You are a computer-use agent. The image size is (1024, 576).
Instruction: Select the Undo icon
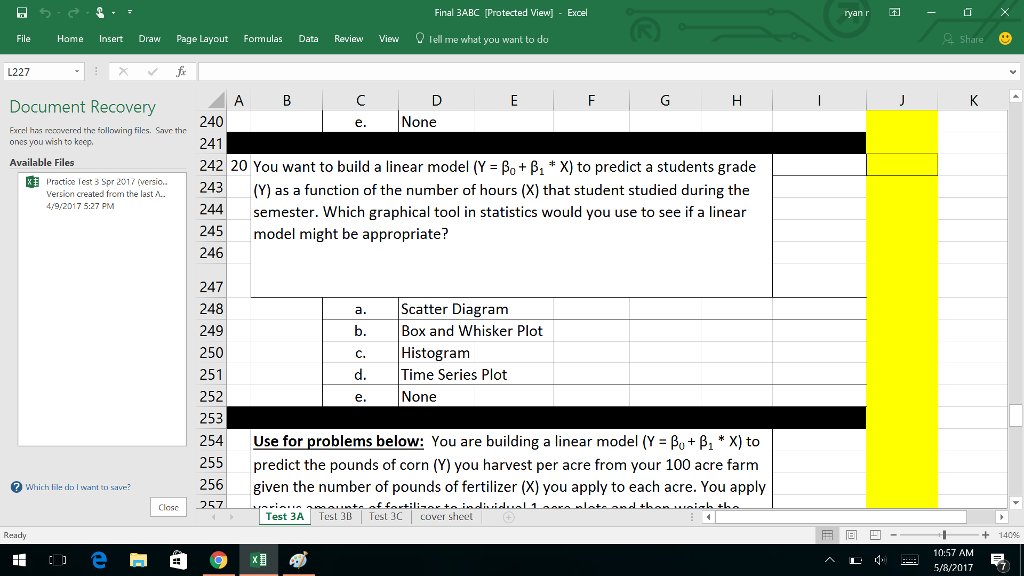pyautogui.click(x=44, y=12)
